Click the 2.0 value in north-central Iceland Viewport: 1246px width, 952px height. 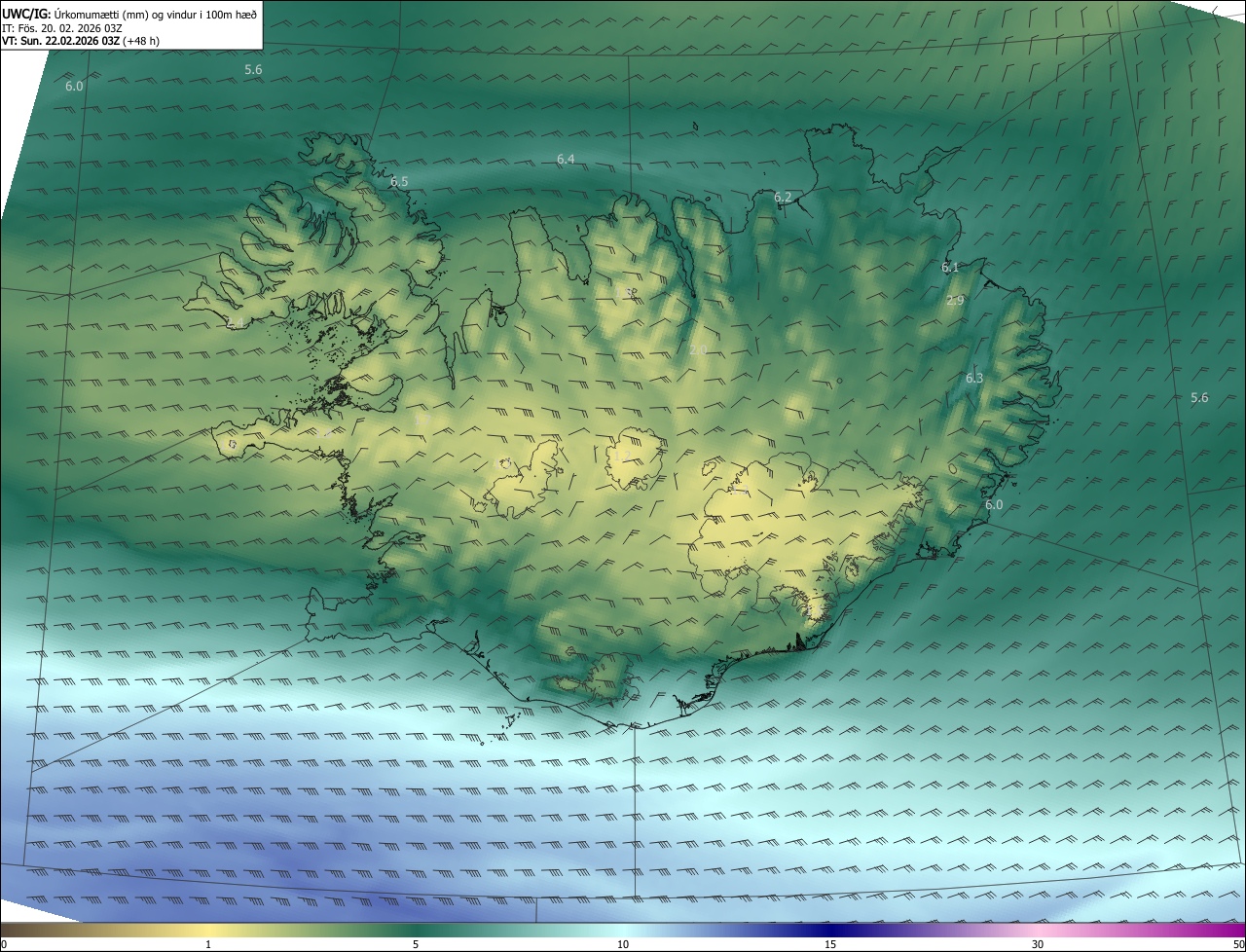click(x=698, y=350)
